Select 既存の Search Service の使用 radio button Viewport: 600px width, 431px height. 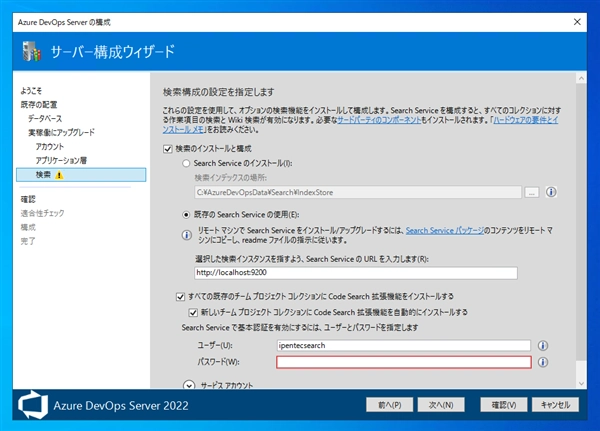point(186,215)
